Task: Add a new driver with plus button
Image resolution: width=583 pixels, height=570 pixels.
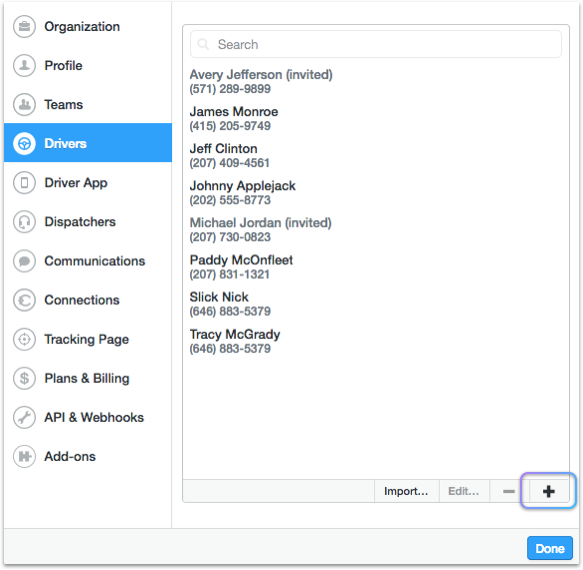Action: point(548,491)
